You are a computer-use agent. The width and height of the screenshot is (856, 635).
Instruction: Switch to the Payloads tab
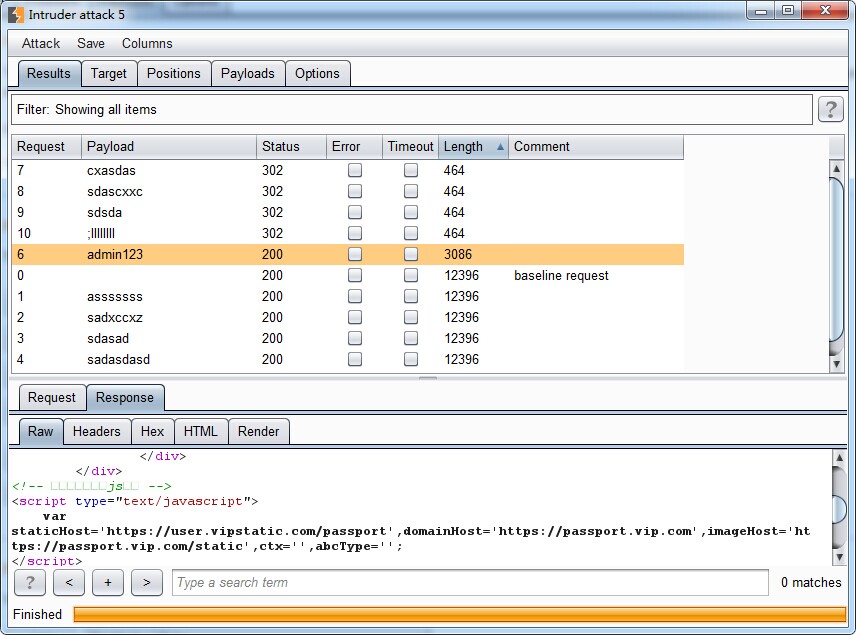tap(248, 73)
